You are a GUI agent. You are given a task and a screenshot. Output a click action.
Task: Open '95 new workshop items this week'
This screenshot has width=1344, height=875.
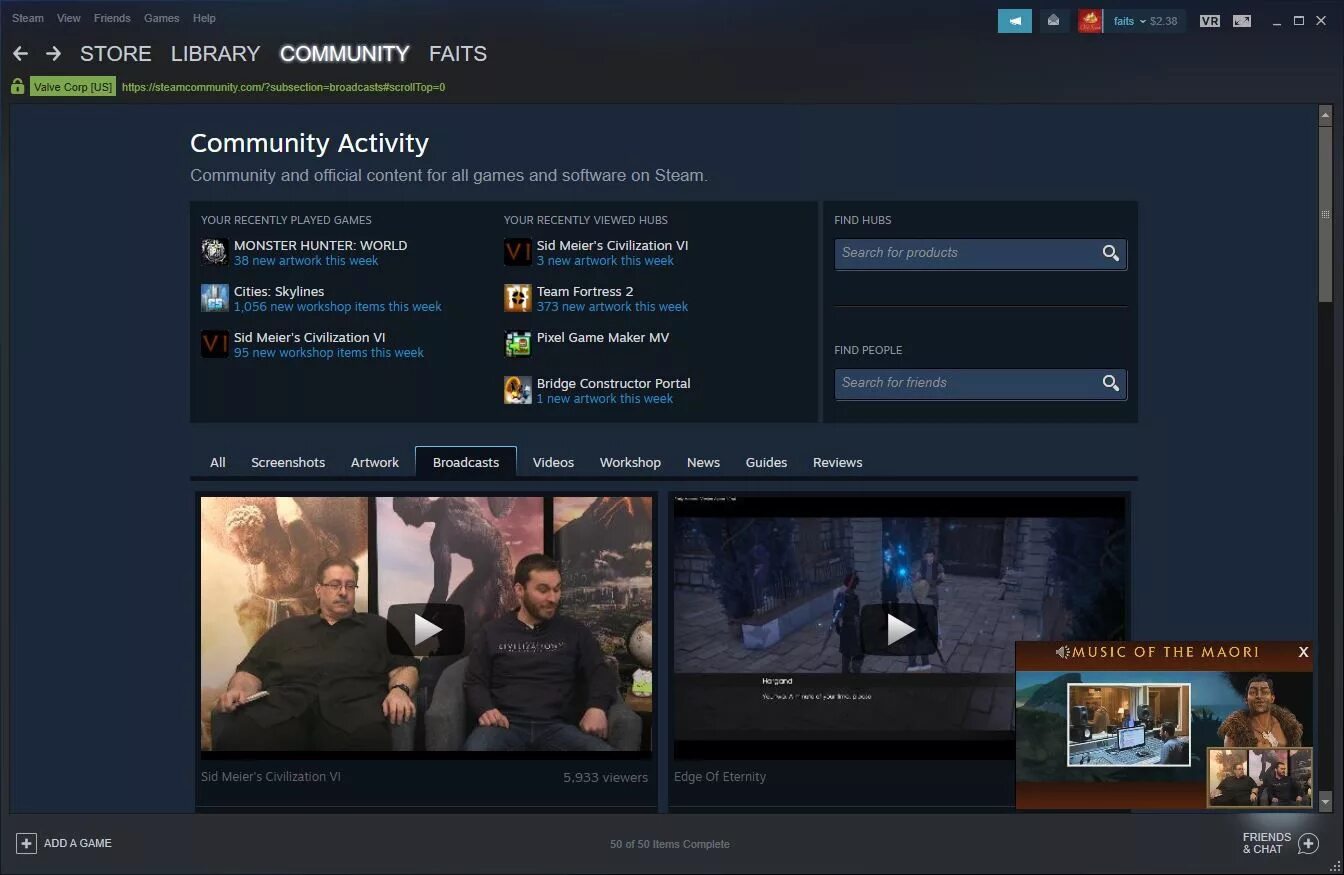click(x=329, y=353)
